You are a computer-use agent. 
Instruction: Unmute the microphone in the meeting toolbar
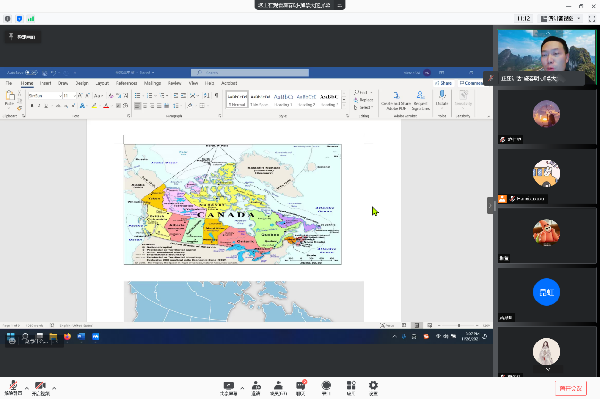pos(13,388)
